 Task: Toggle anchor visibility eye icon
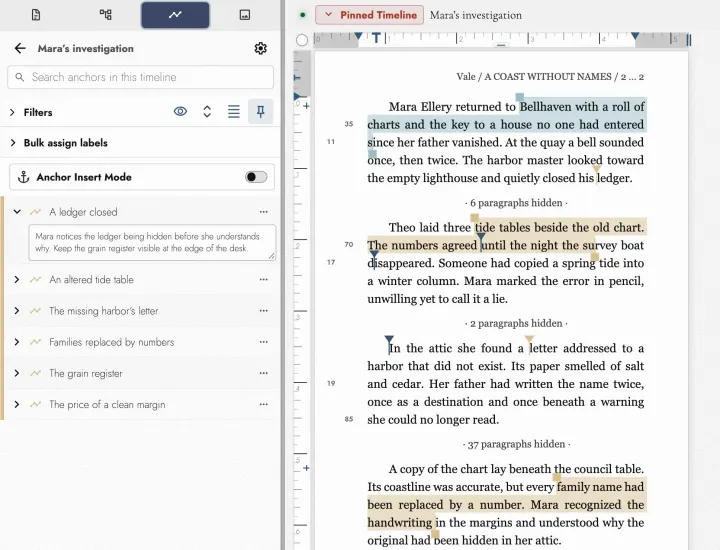180,111
